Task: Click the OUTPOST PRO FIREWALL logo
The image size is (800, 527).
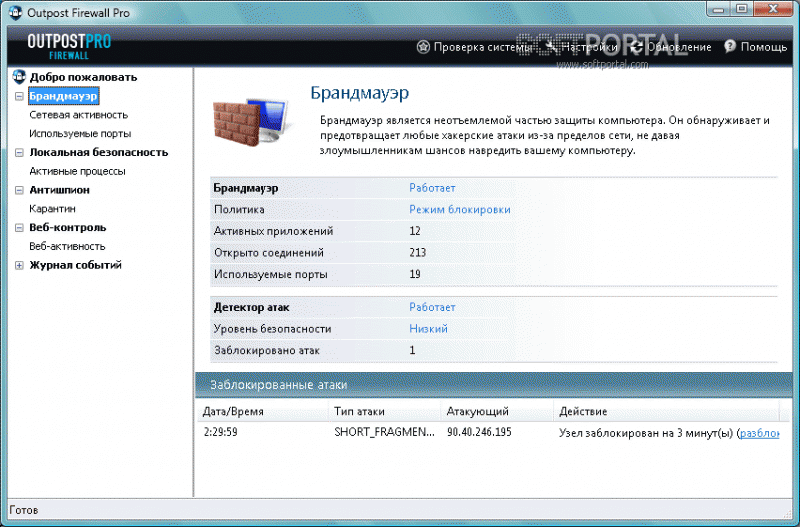Action: (69, 47)
